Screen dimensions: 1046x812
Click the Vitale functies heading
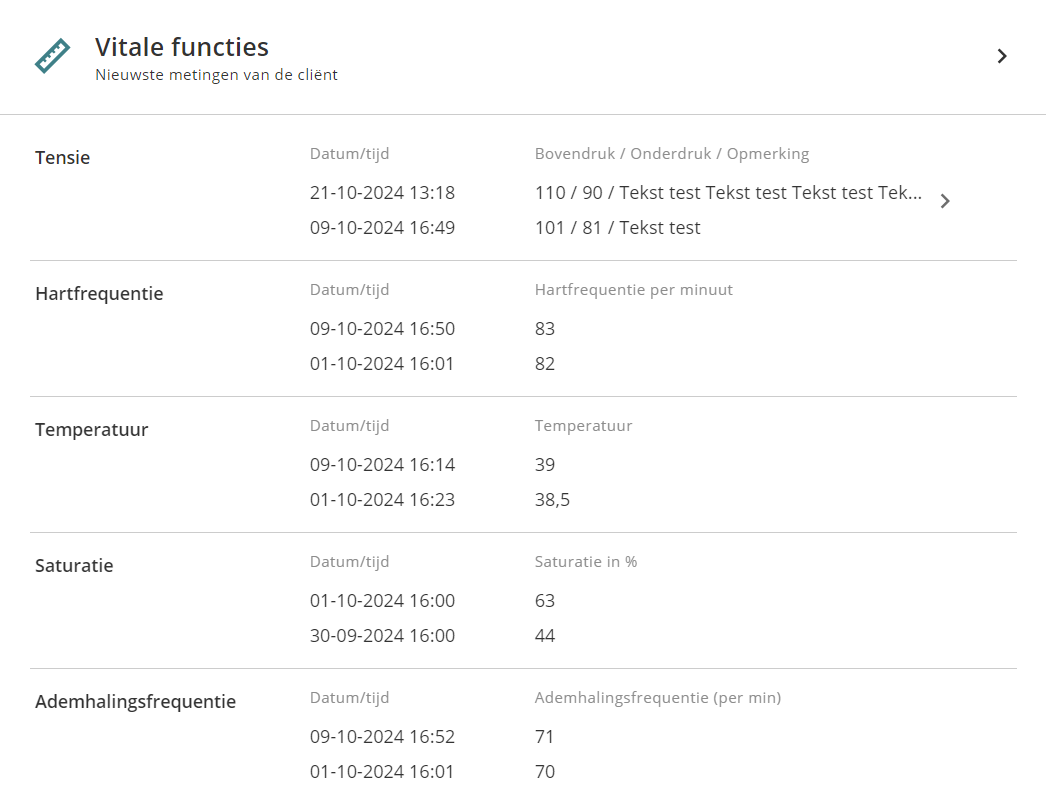click(181, 47)
